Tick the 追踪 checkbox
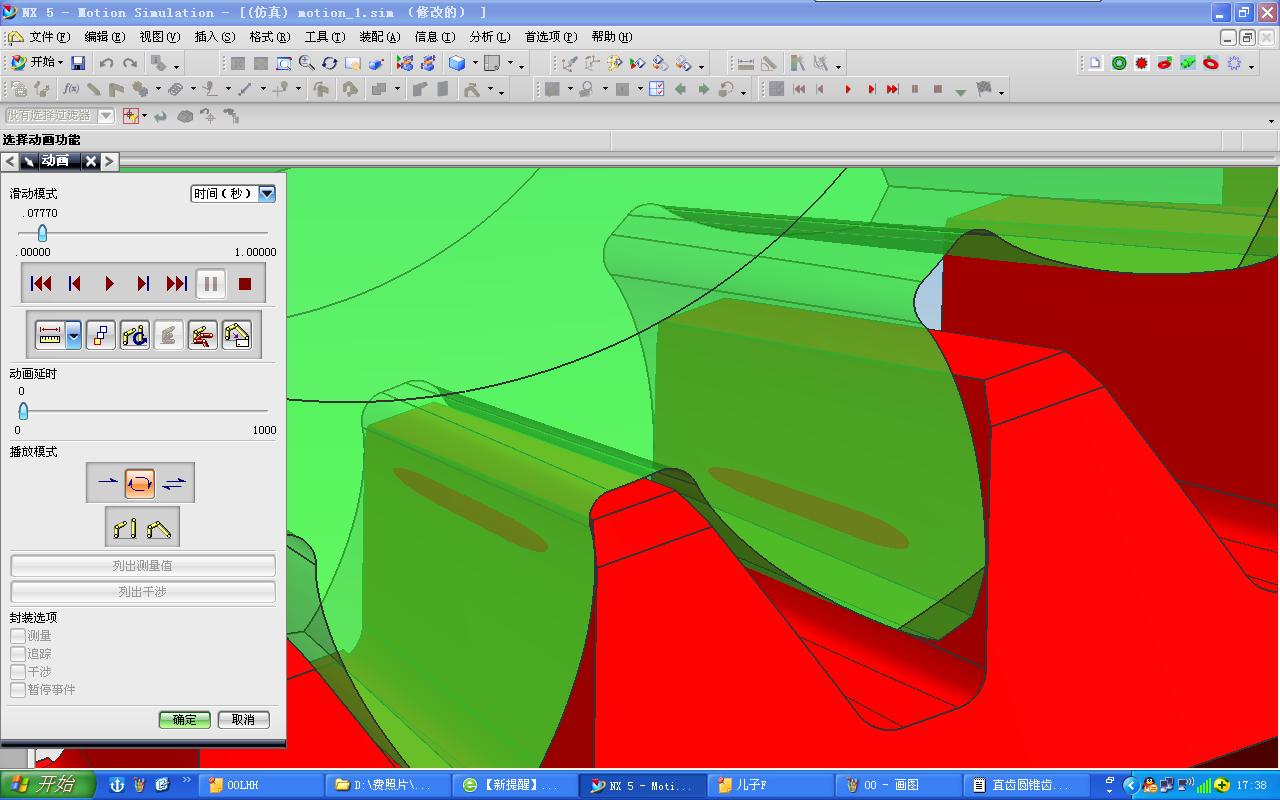Viewport: 1280px width, 800px height. tap(18, 654)
